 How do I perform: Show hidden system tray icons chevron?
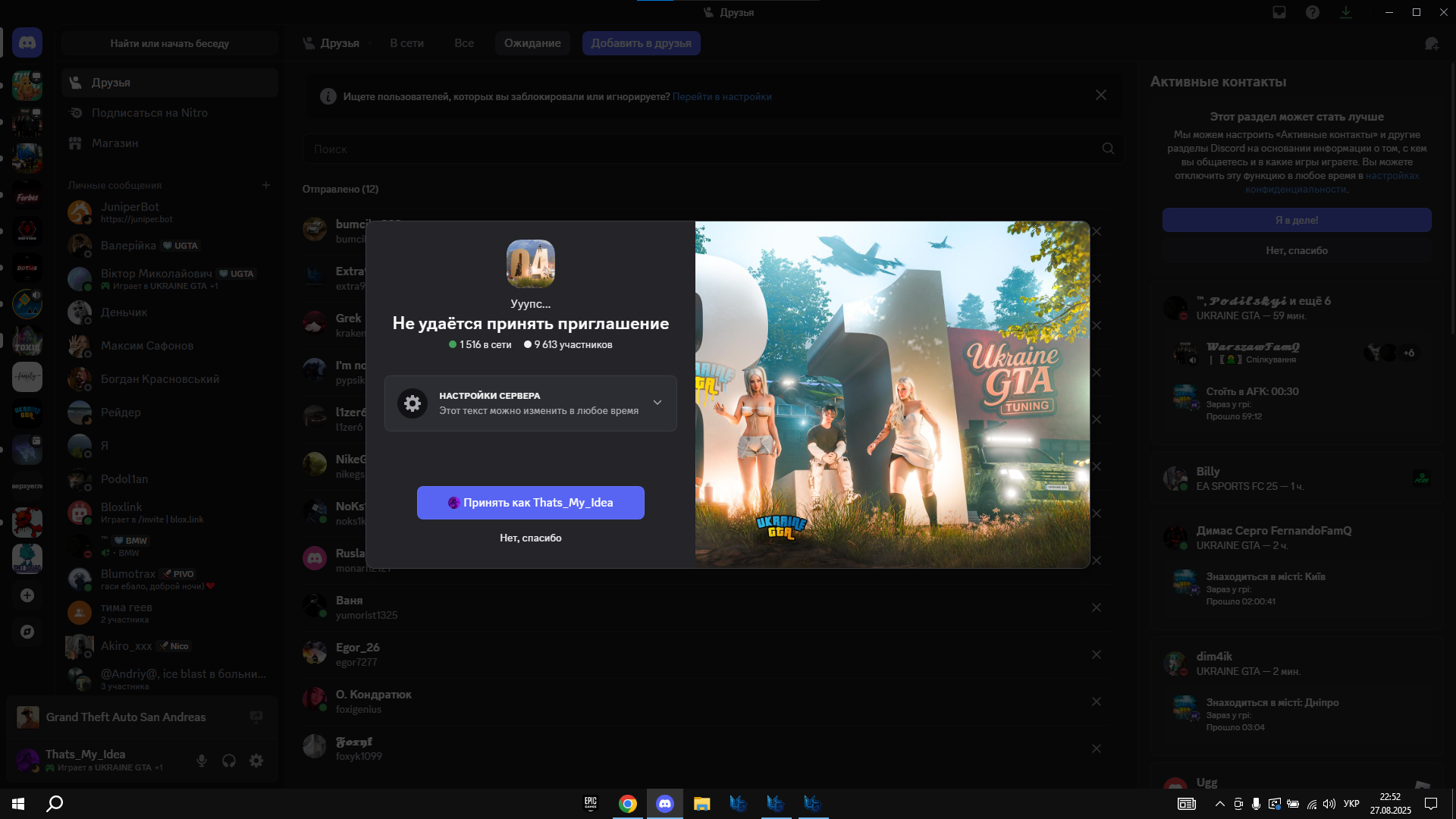pyautogui.click(x=1219, y=804)
